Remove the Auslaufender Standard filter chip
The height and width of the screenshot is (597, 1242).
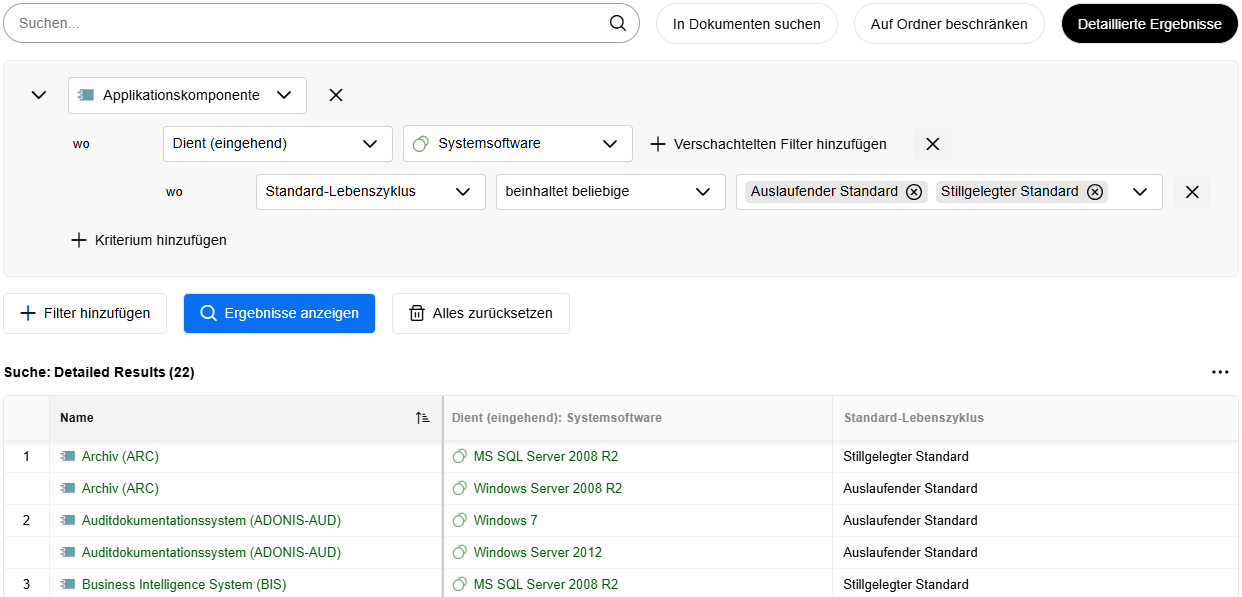click(913, 191)
